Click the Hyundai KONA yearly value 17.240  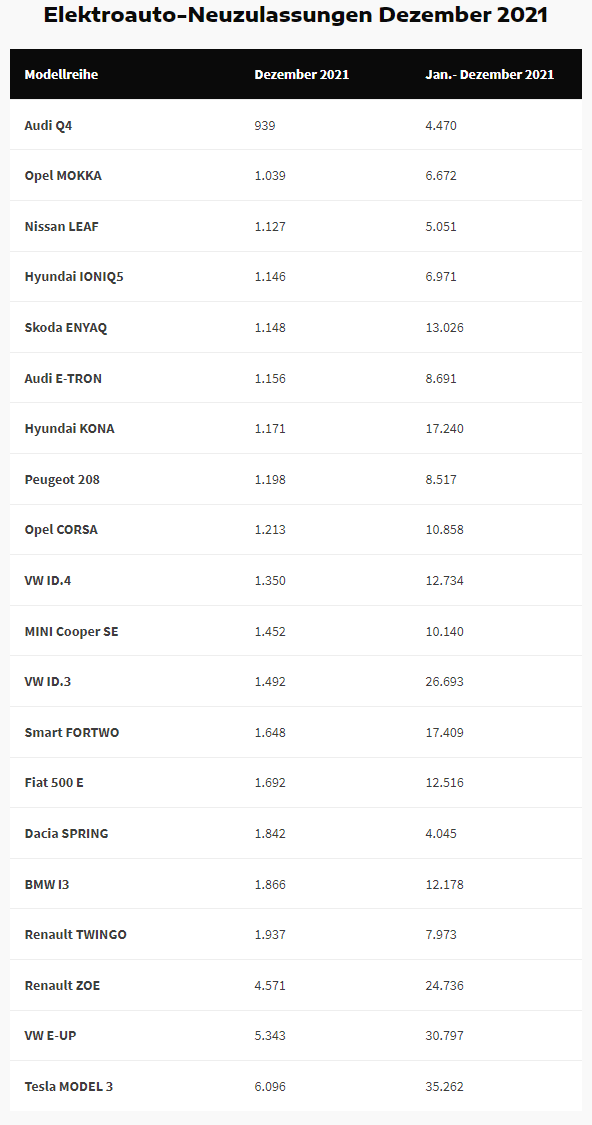click(444, 429)
